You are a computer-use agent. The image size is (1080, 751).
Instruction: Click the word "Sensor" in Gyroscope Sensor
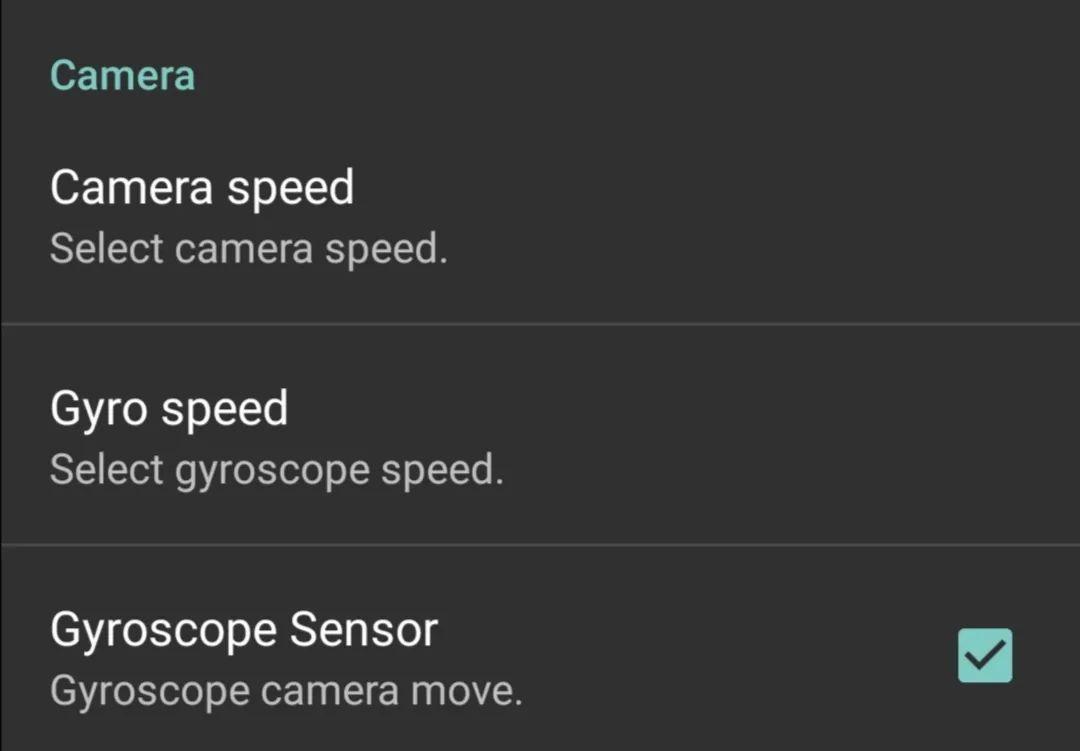click(364, 631)
